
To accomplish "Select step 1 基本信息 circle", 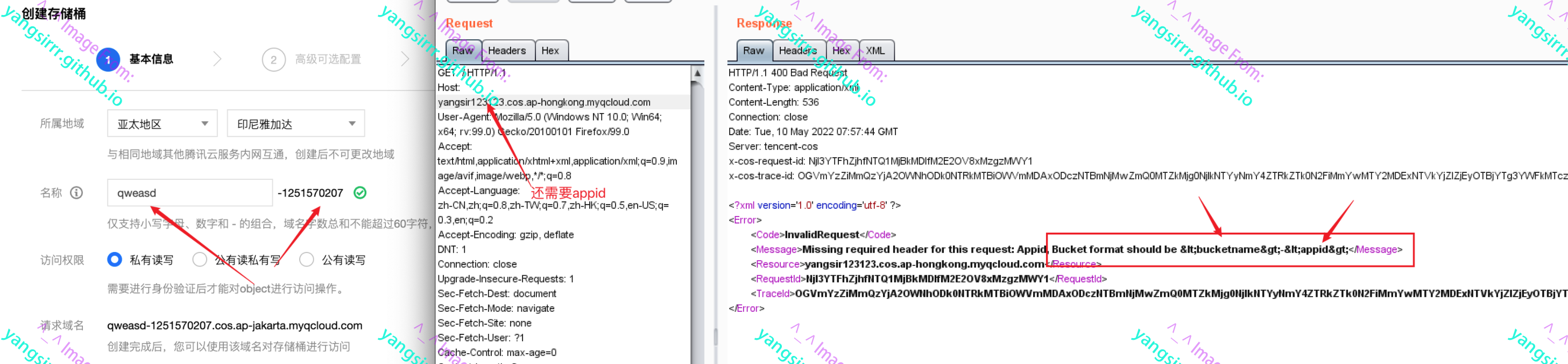I will [108, 60].
